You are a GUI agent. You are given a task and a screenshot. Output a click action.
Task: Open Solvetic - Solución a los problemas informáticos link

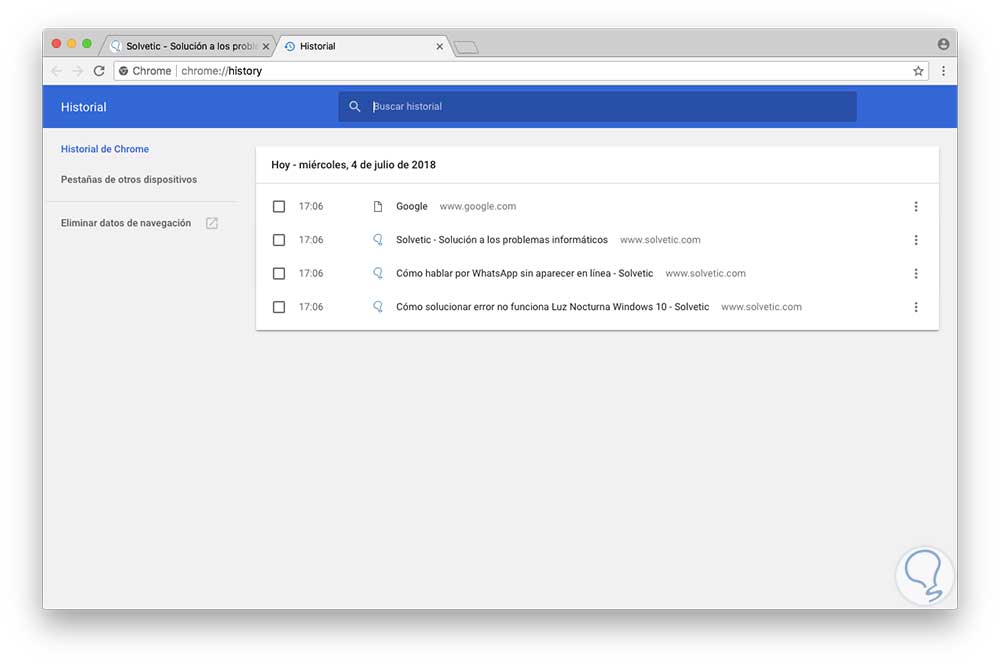(502, 240)
